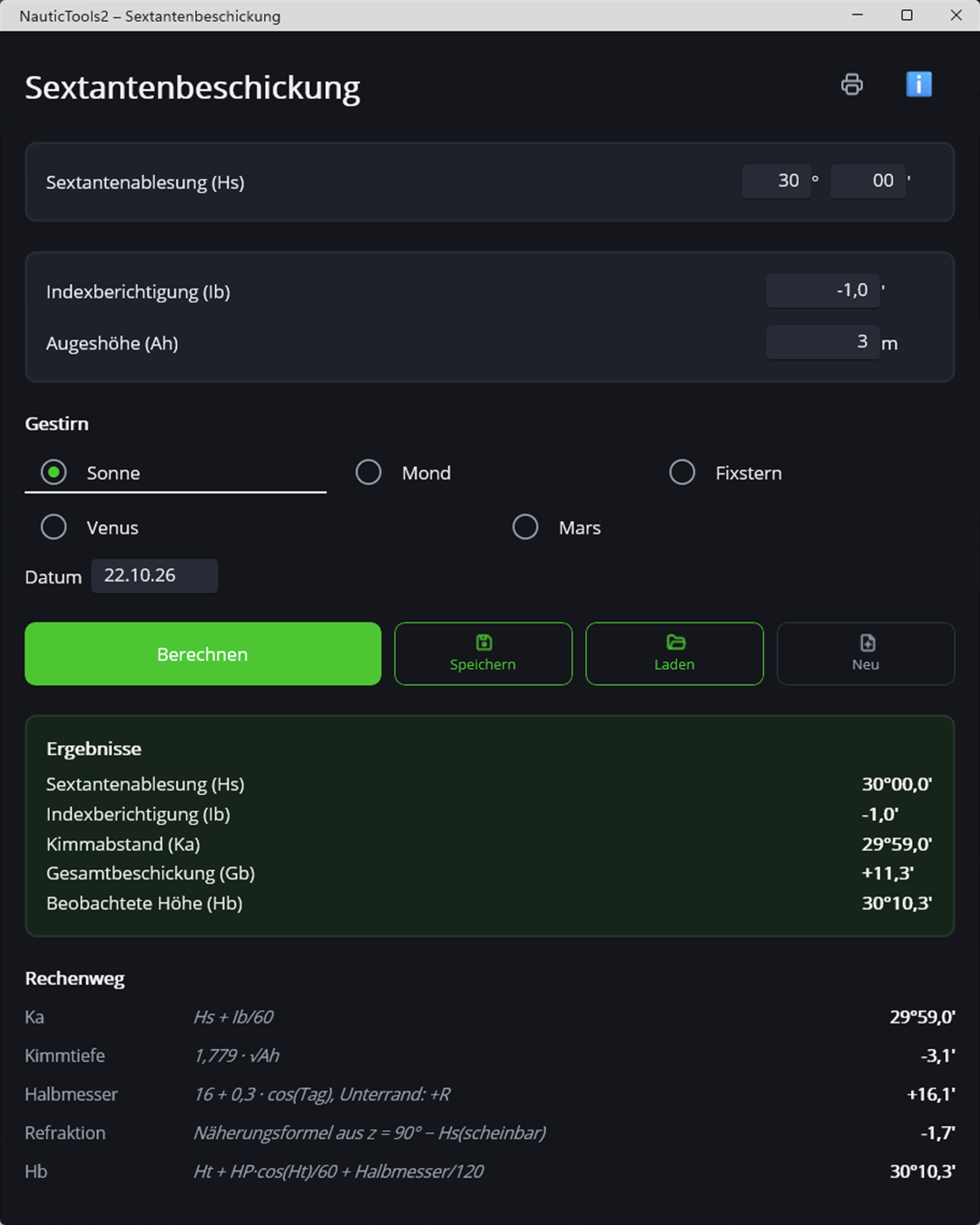The width and height of the screenshot is (980, 1225).
Task: Click the Laden folder icon
Action: (675, 642)
